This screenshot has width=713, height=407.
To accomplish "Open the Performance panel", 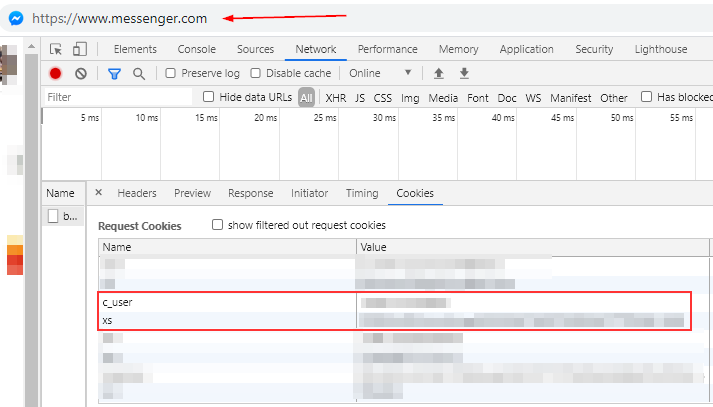I will (387, 49).
